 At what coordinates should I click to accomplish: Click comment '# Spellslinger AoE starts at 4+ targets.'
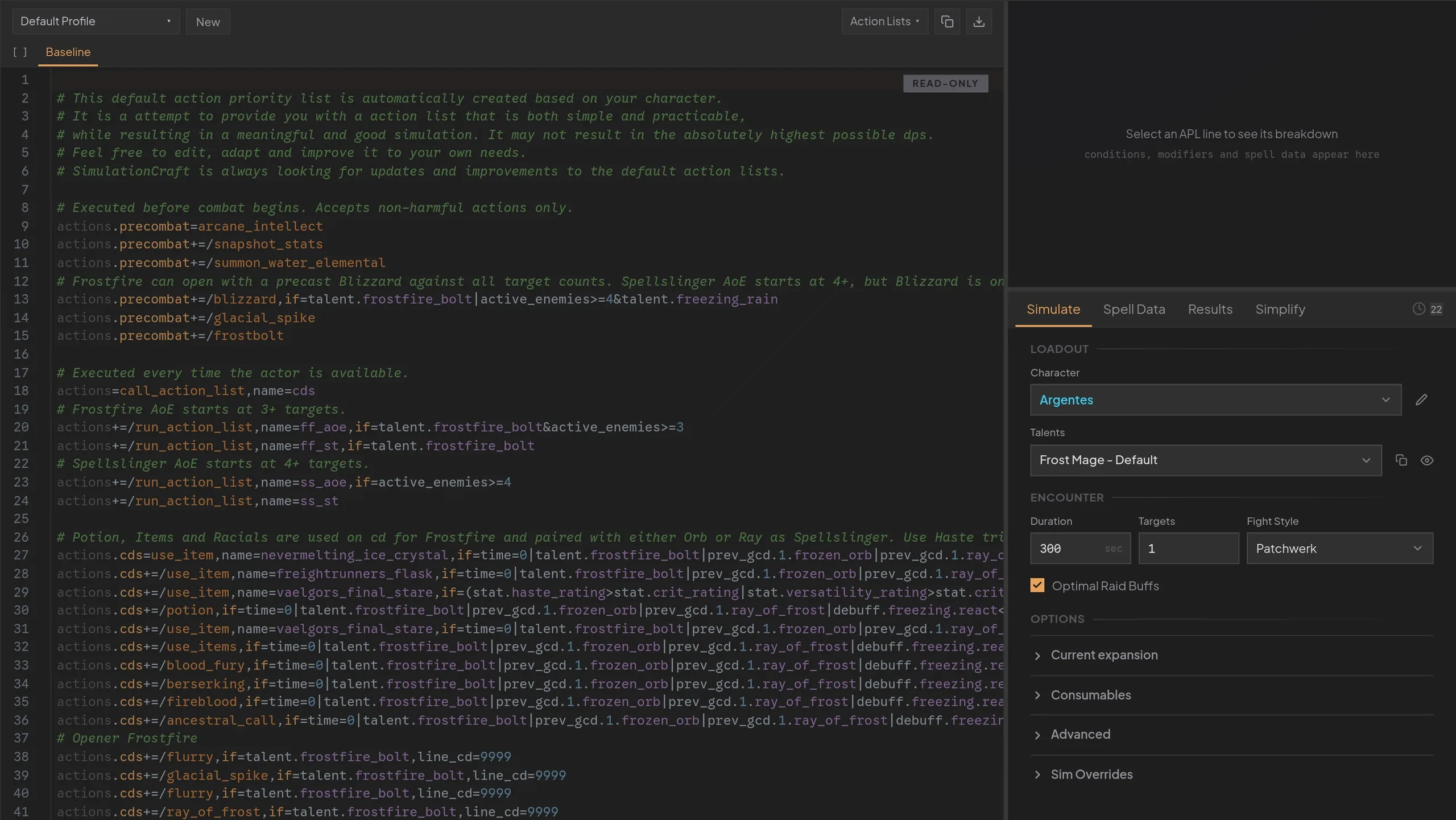pos(213,464)
